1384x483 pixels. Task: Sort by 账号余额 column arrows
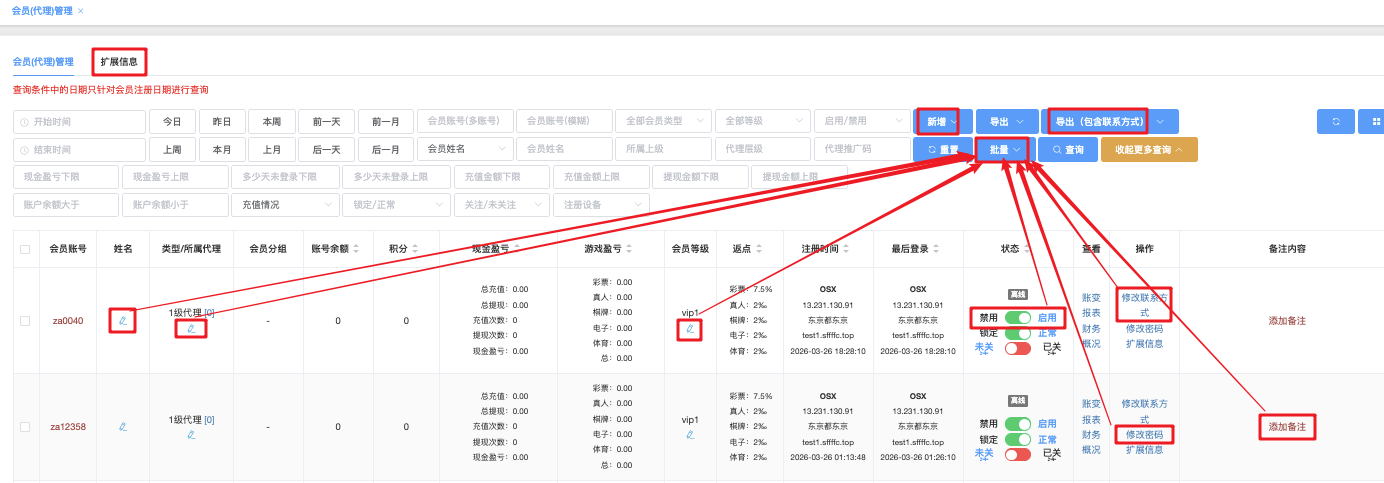tap(355, 249)
